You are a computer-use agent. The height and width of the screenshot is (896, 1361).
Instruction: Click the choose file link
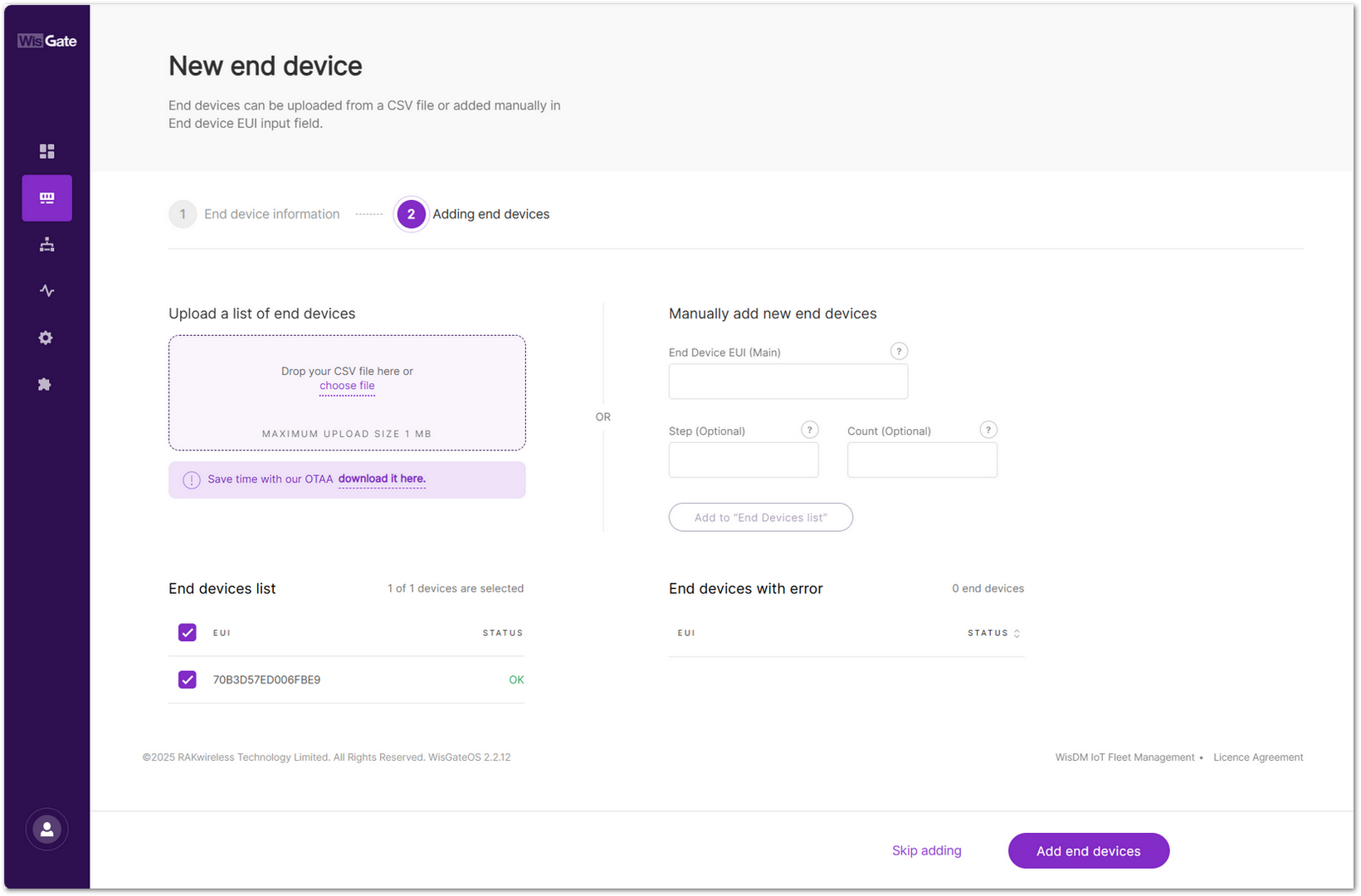coord(347,386)
